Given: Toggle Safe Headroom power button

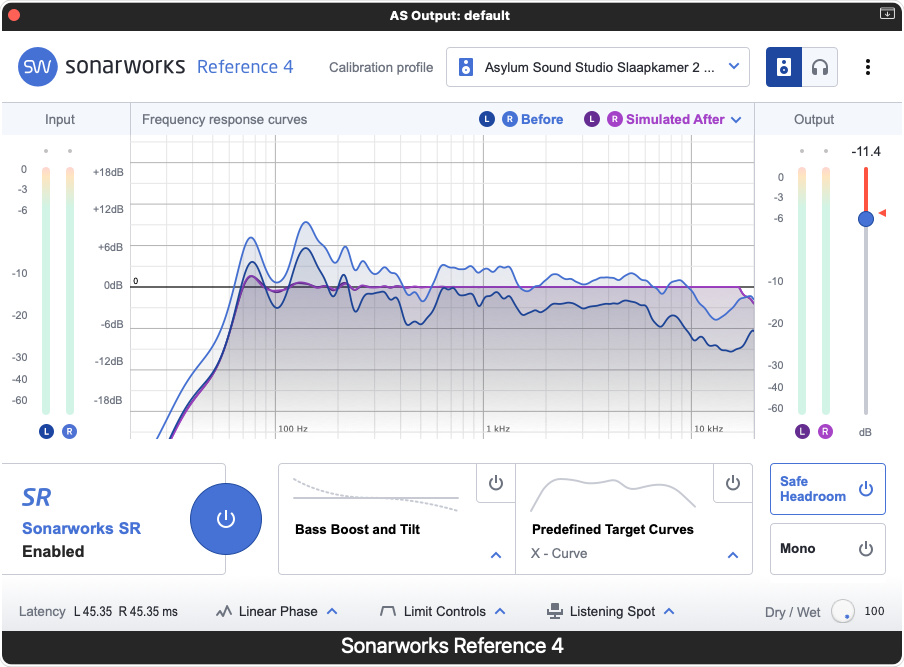Looking at the screenshot, I should point(866,489).
